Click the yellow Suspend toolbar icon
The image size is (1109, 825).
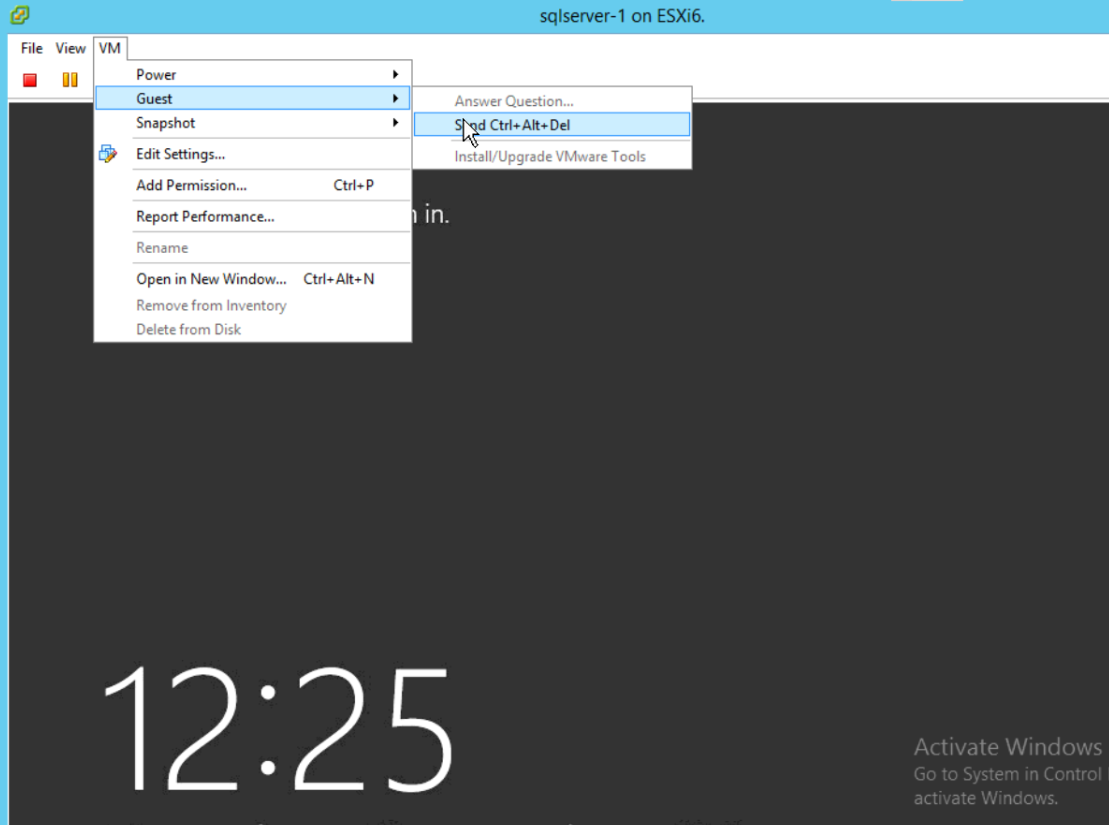pos(70,80)
